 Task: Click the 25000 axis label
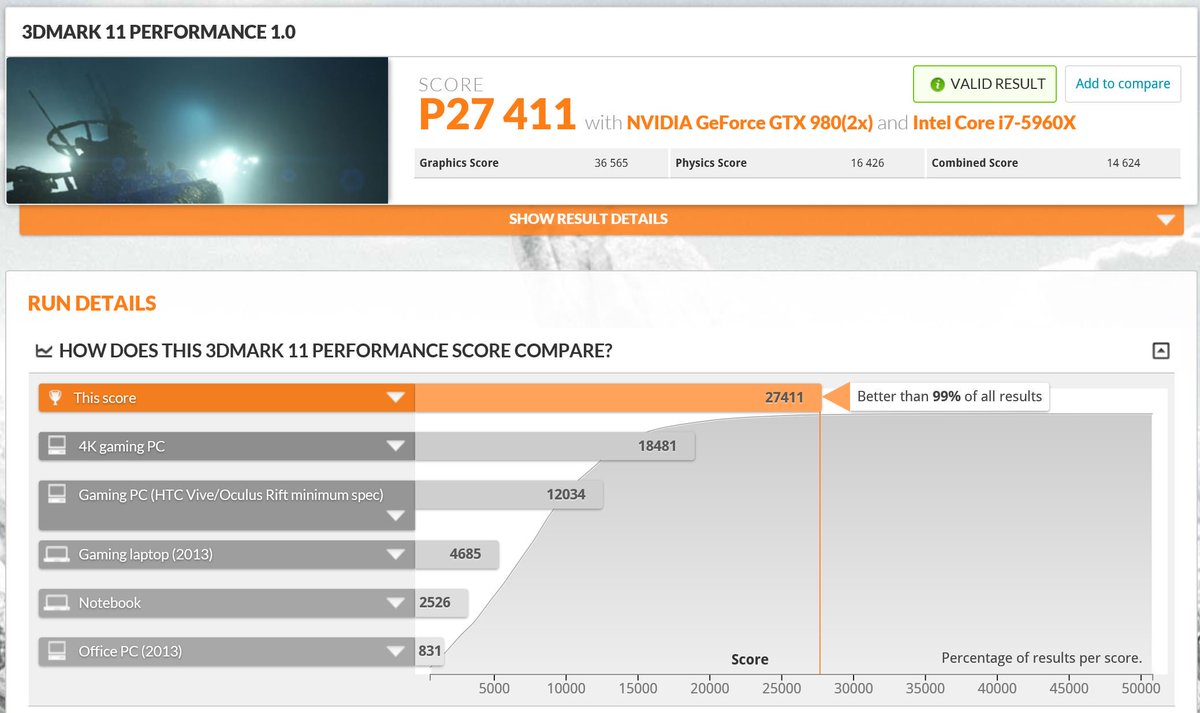pos(782,688)
